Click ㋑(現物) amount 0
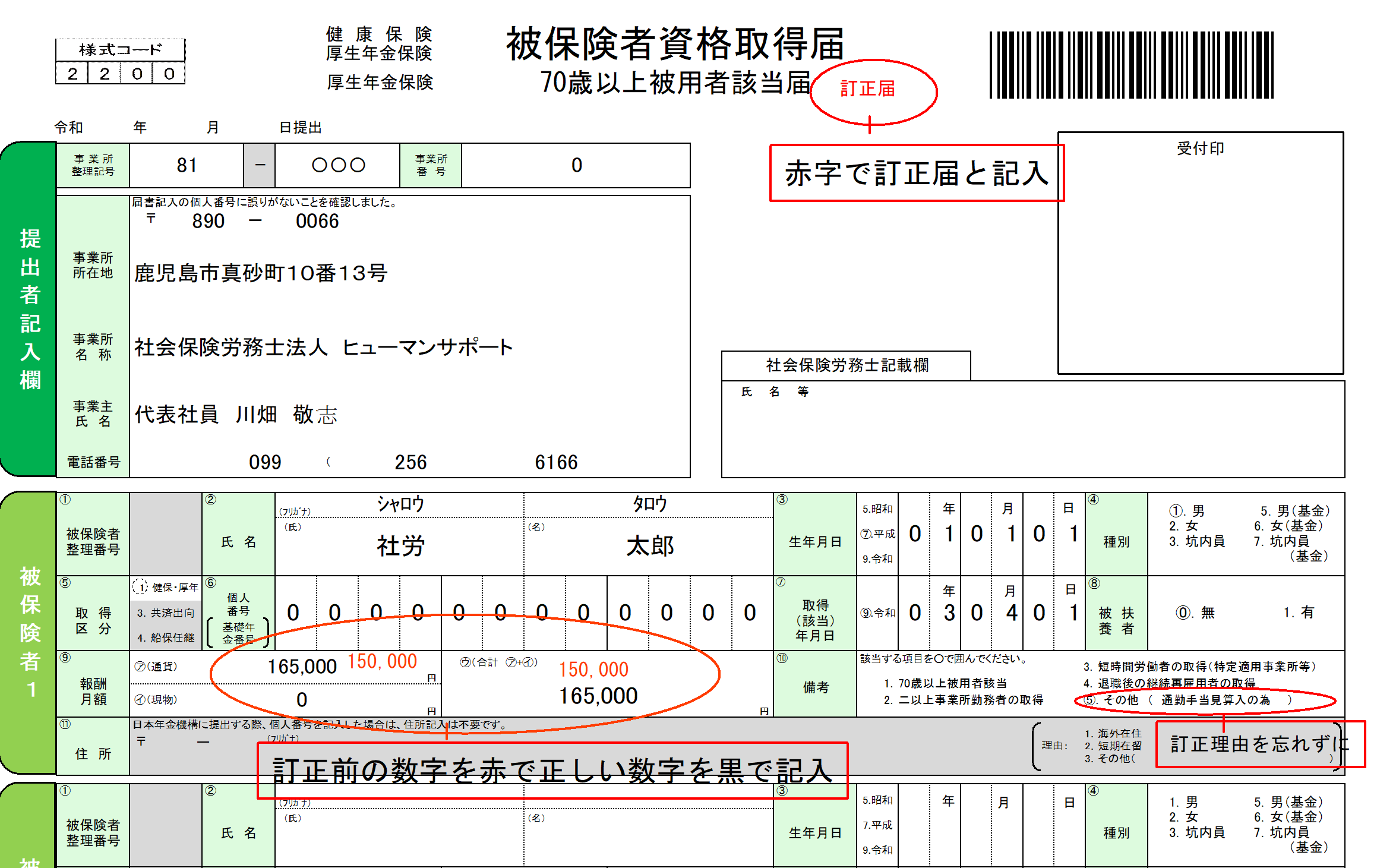The height and width of the screenshot is (868, 1377). 302,700
